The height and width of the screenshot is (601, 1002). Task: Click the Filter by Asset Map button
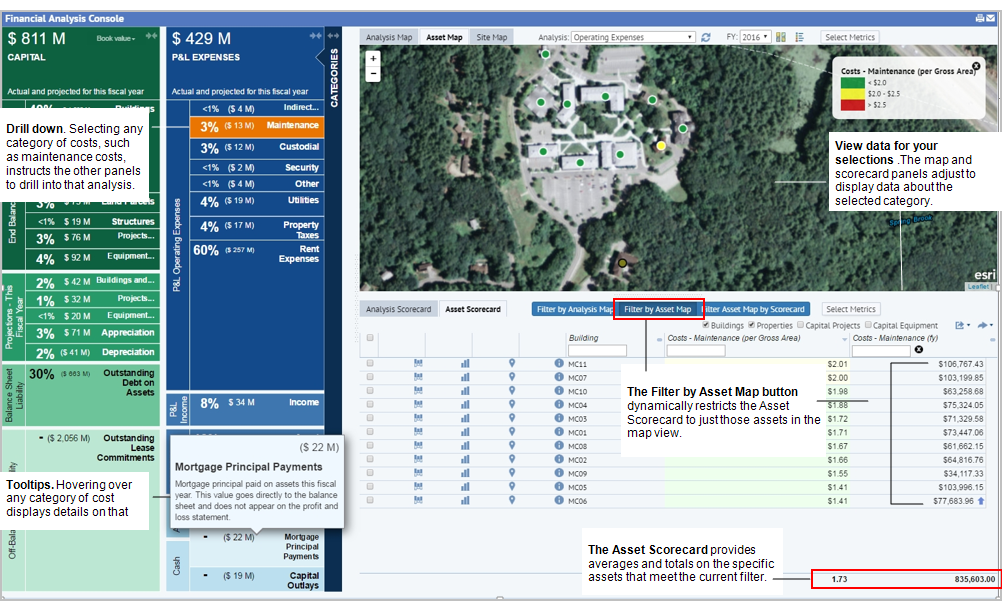click(657, 308)
